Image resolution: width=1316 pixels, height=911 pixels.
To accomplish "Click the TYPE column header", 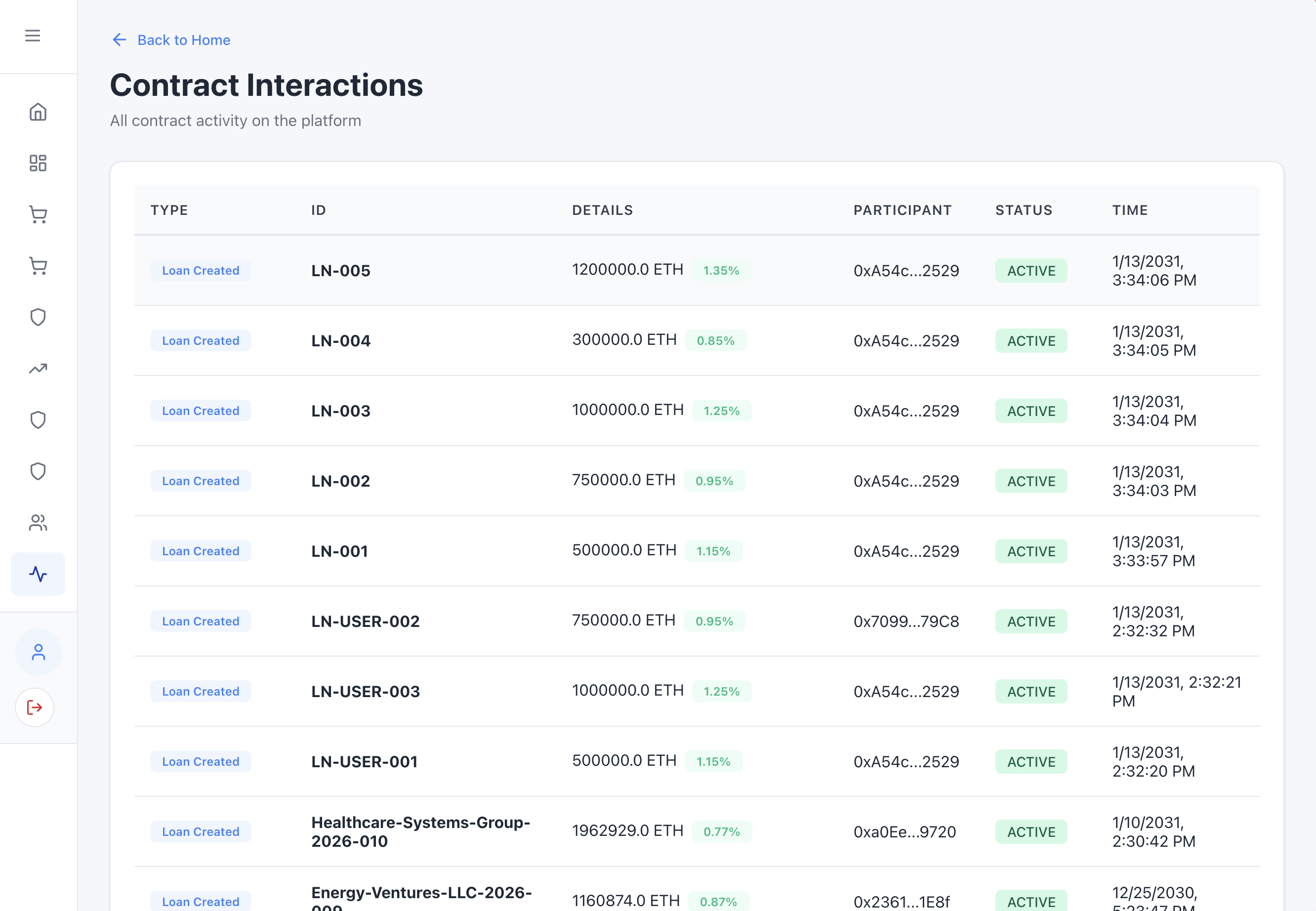I will tap(169, 210).
